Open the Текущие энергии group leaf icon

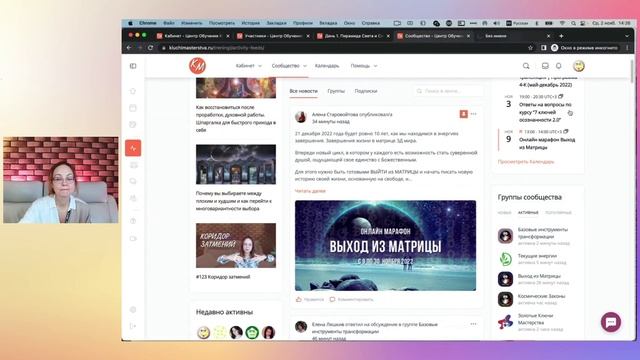pyautogui.click(x=505, y=259)
